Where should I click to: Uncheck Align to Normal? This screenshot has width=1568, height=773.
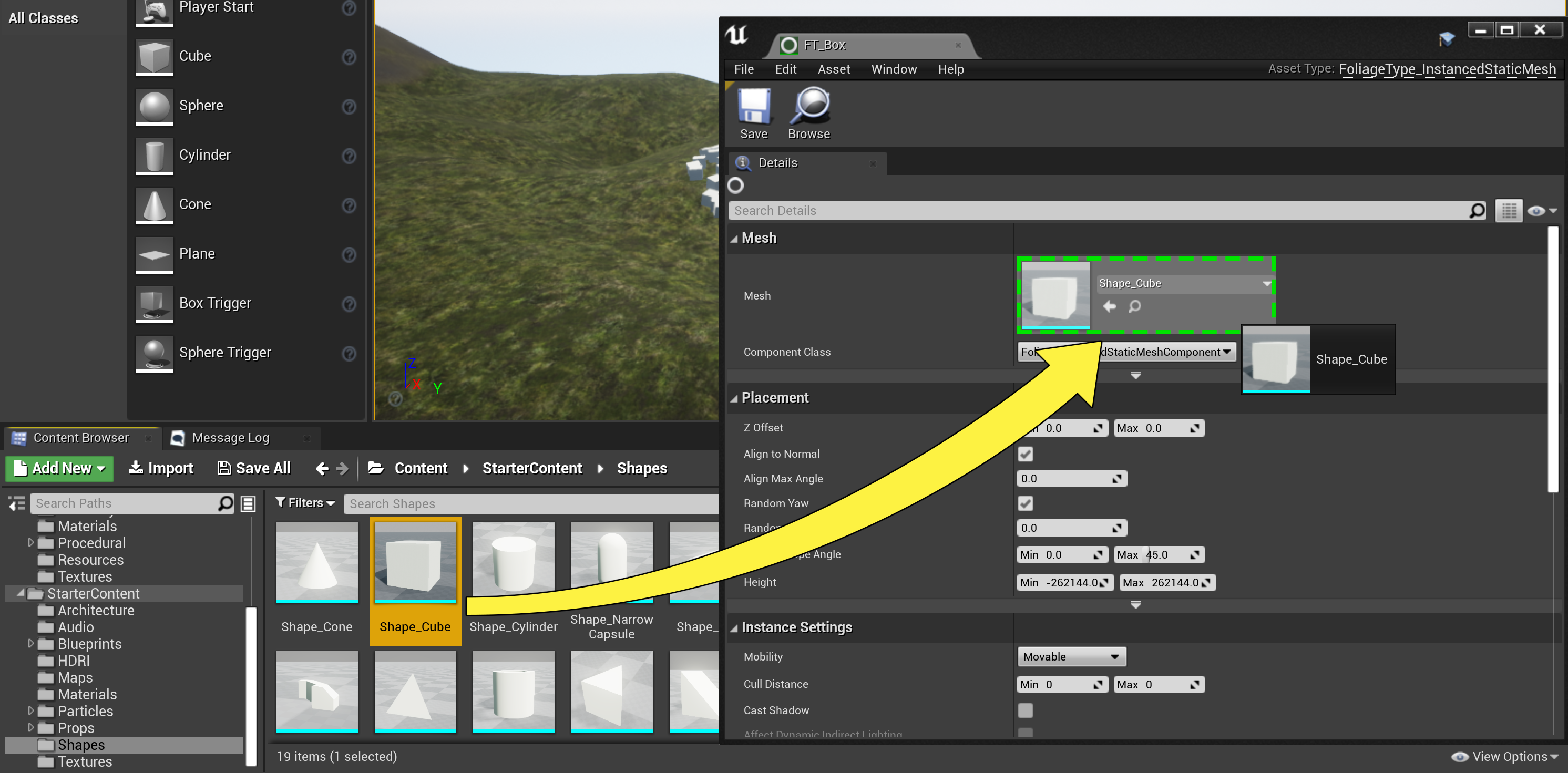point(1025,454)
